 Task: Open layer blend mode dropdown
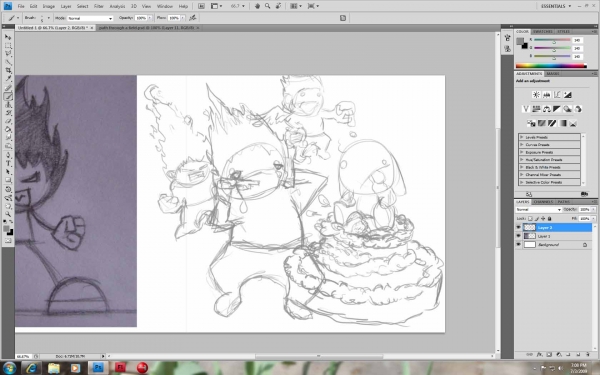tap(539, 210)
